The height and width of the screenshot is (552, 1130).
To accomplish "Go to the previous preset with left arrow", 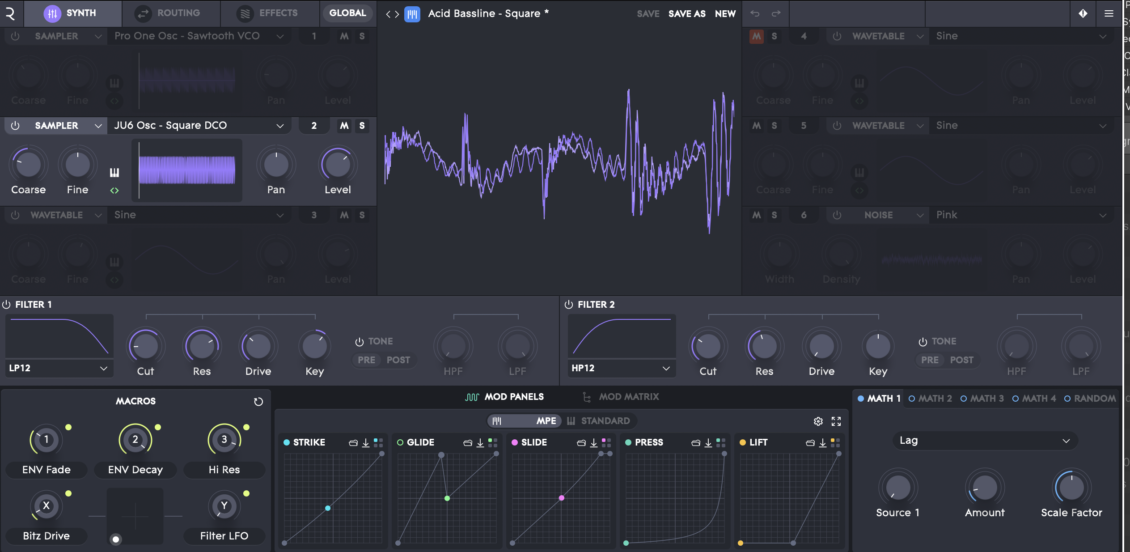I will [388, 14].
